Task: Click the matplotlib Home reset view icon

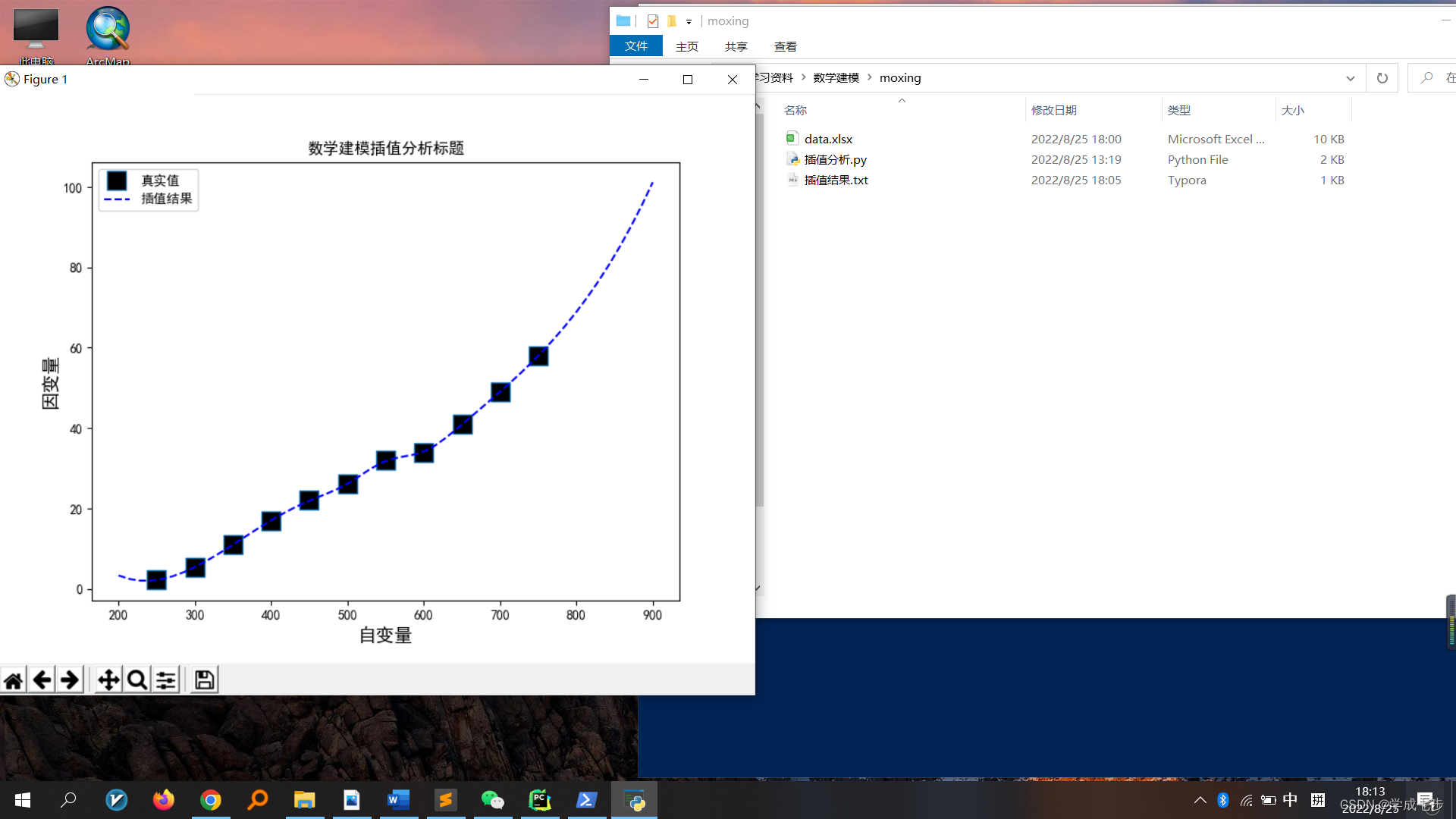Action: click(14, 680)
